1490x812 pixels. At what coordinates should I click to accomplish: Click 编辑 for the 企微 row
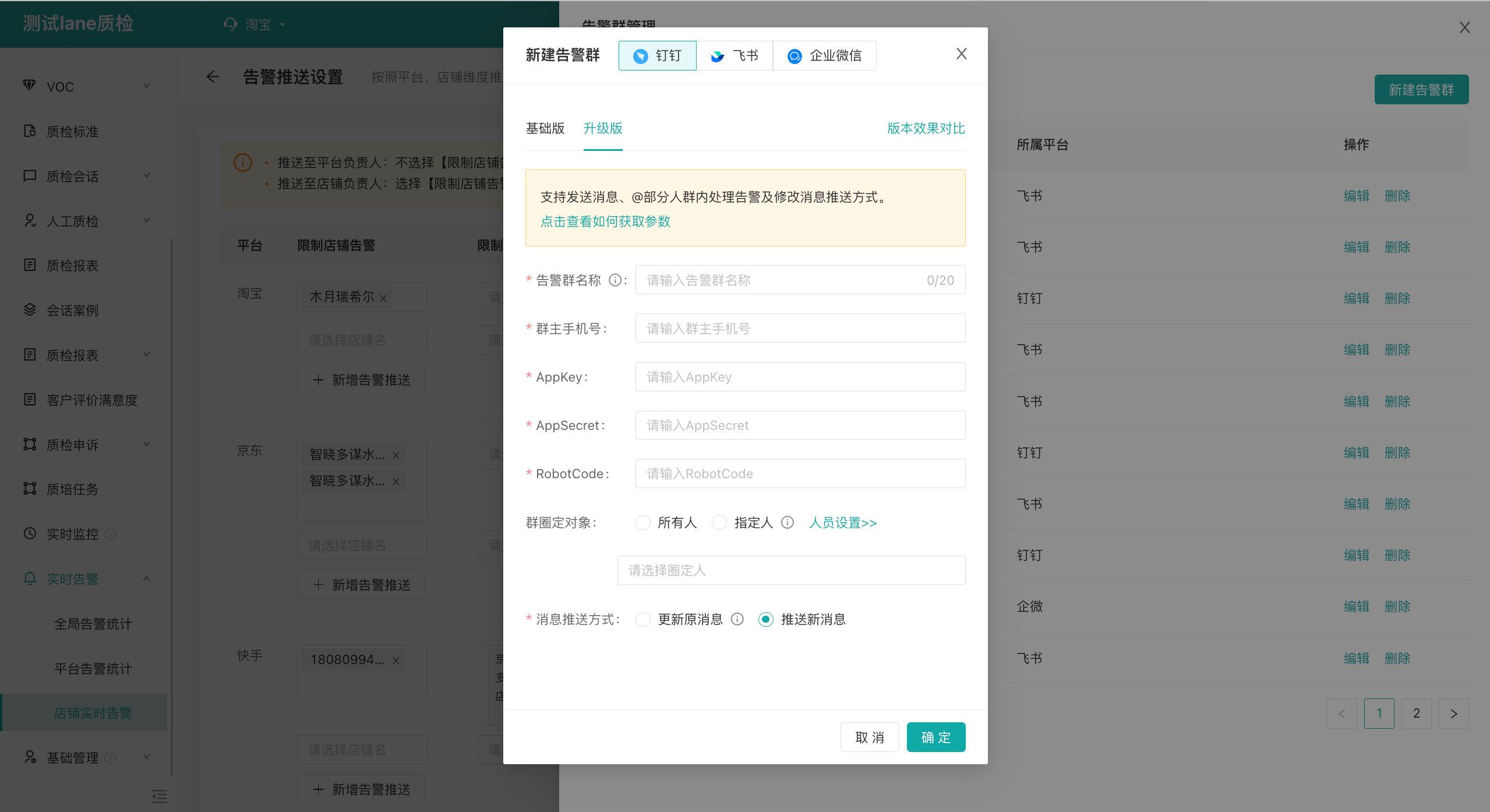1357,606
